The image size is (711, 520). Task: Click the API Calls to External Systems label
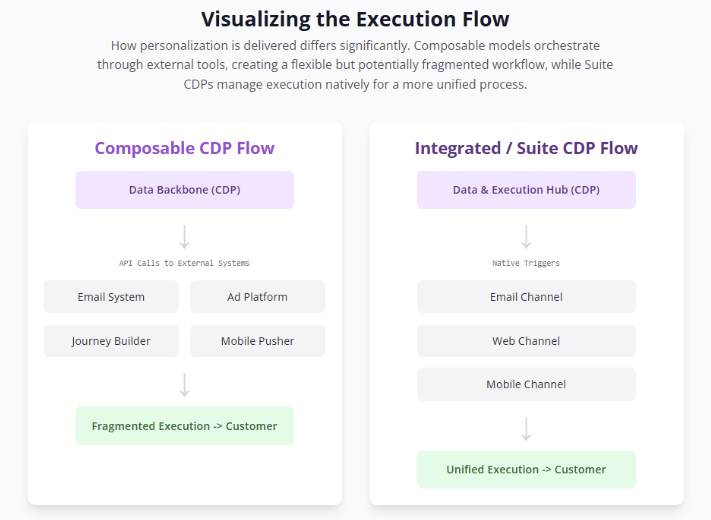tap(184, 263)
